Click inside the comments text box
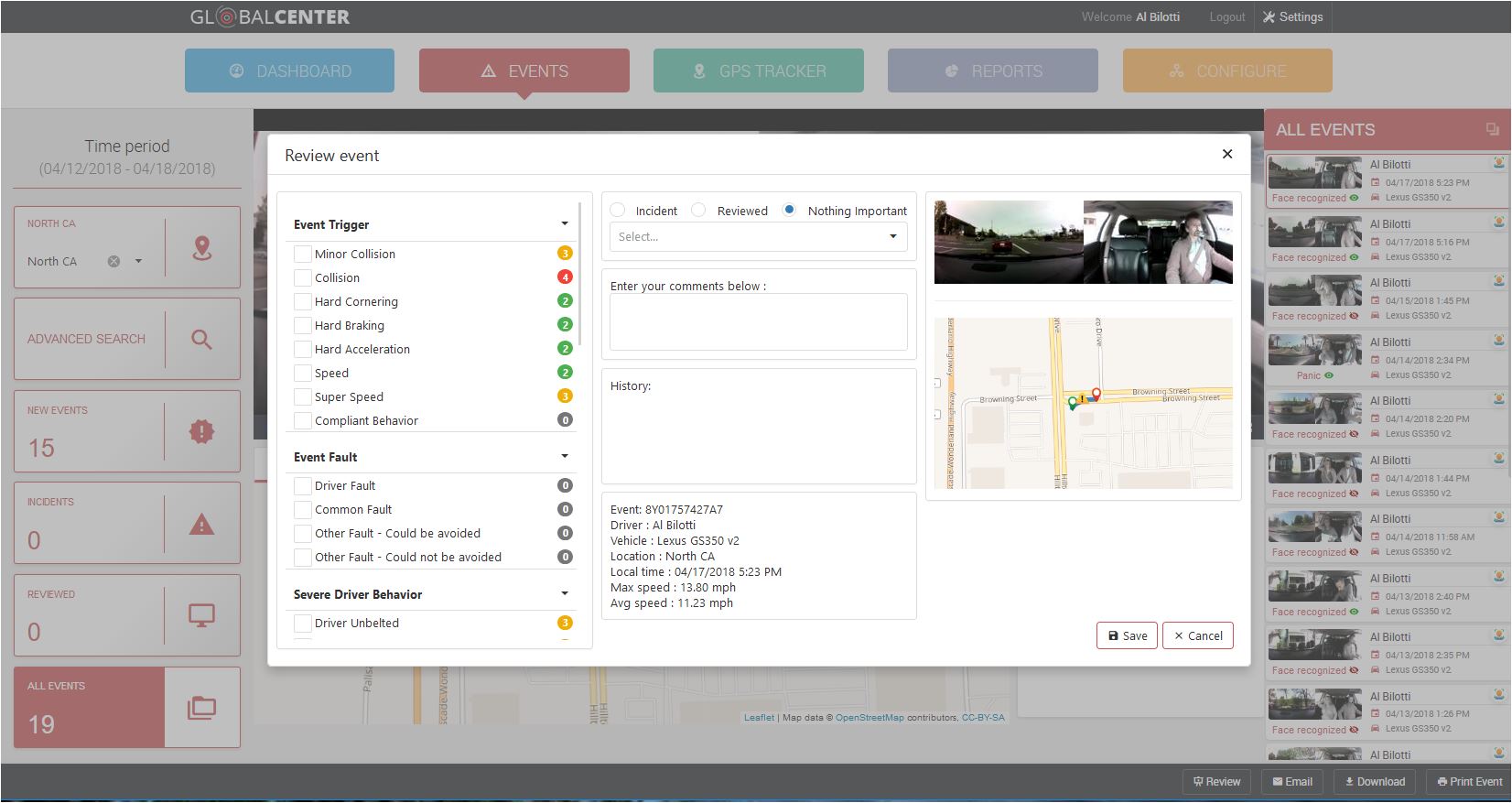This screenshot has height=803, width=1512. coord(759,321)
